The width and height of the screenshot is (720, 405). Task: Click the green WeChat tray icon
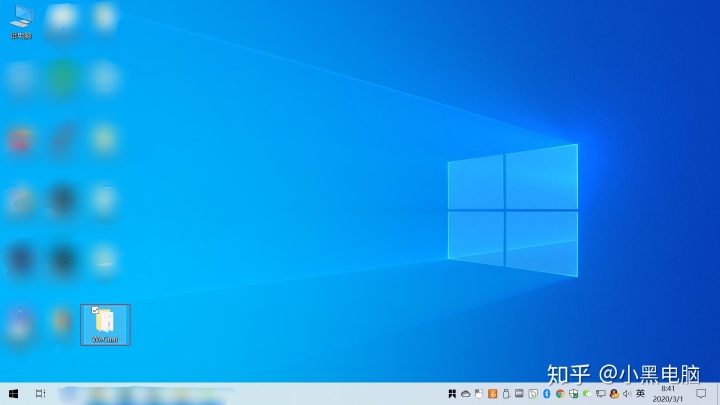point(587,394)
